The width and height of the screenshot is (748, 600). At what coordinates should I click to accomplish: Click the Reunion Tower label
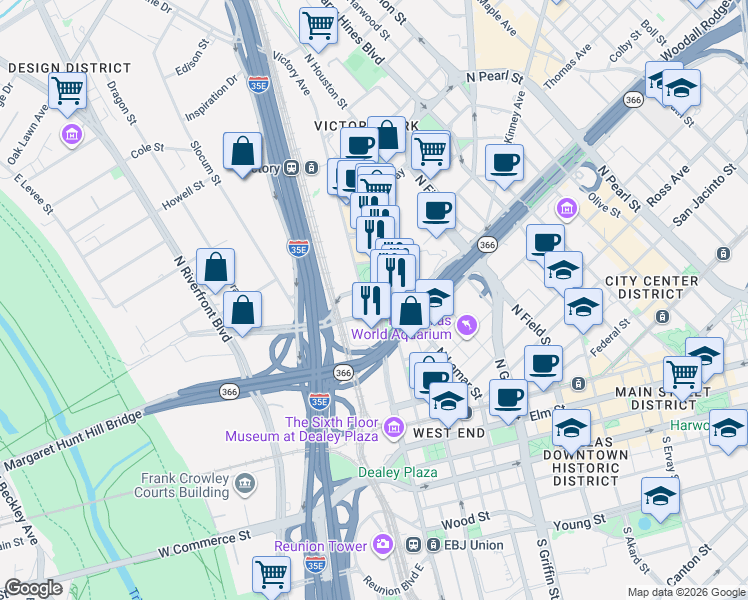pos(321,546)
